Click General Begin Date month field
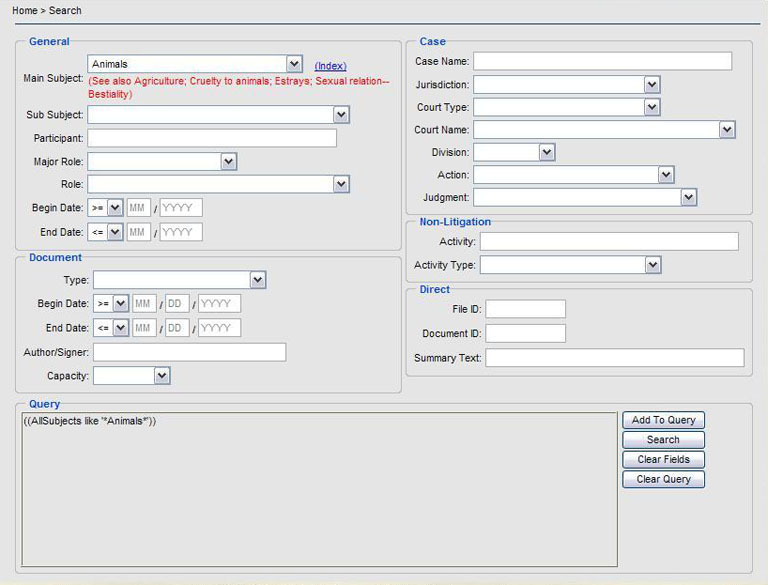The width and height of the screenshot is (768, 585). 139,208
